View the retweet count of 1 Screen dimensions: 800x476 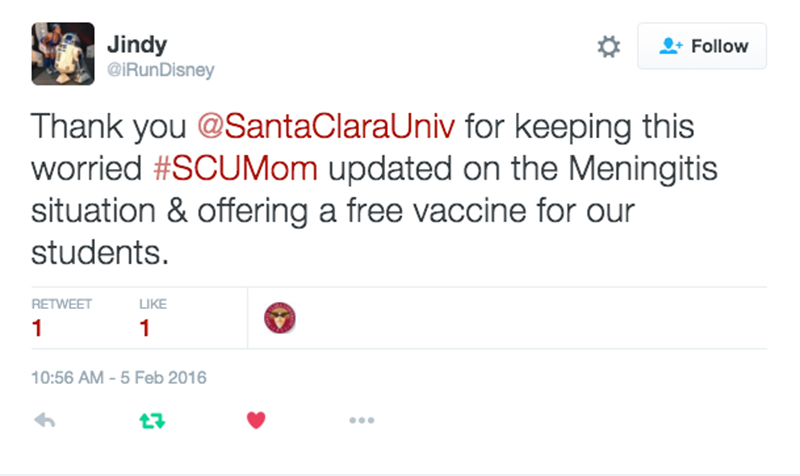37,328
